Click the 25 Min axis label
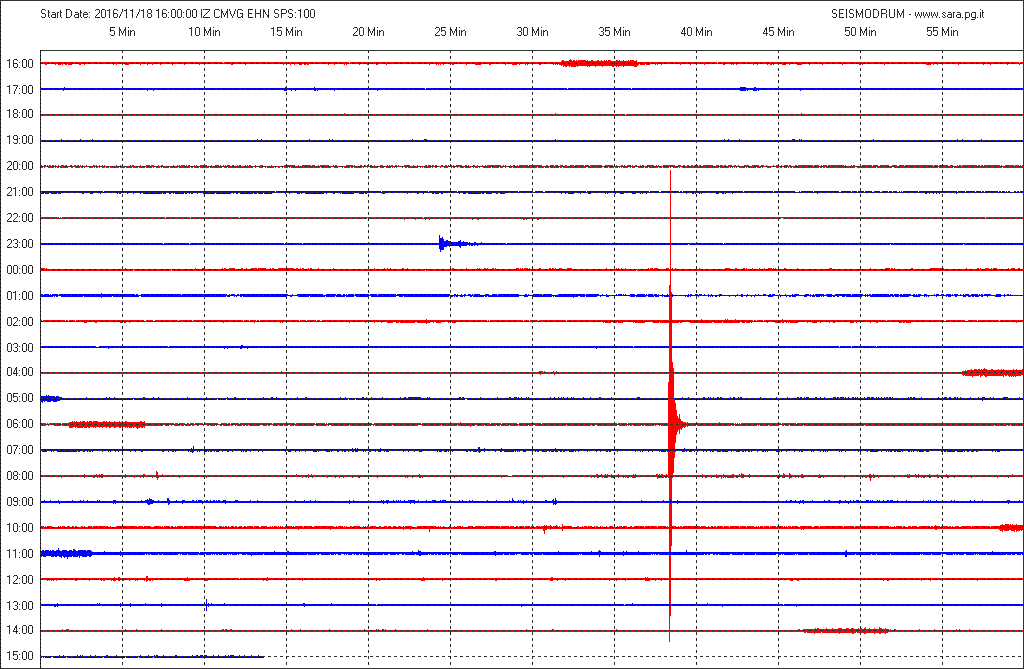Viewport: 1024px width, 669px height. click(450, 32)
